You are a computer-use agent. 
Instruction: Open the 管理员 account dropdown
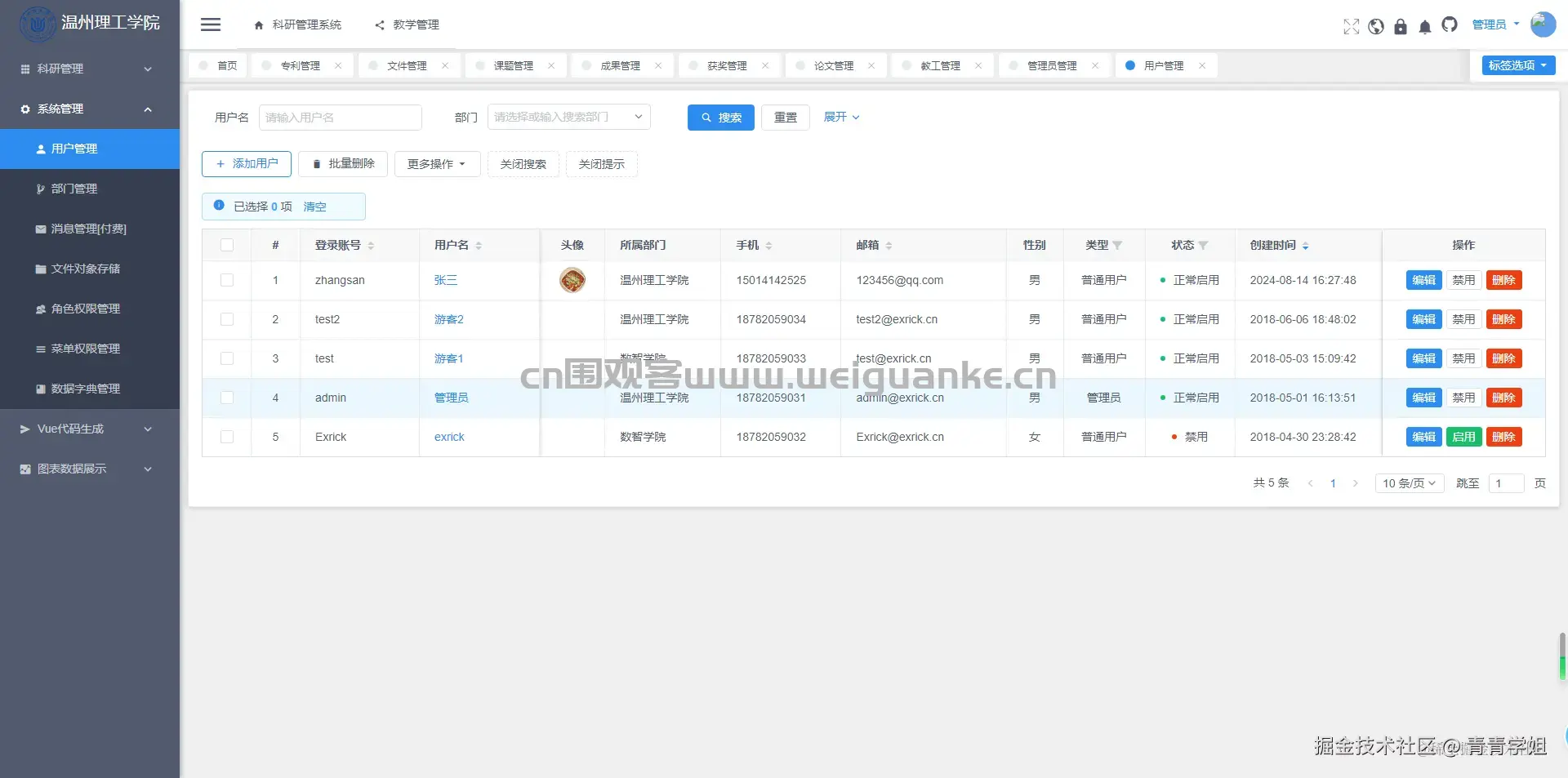coord(1495,24)
